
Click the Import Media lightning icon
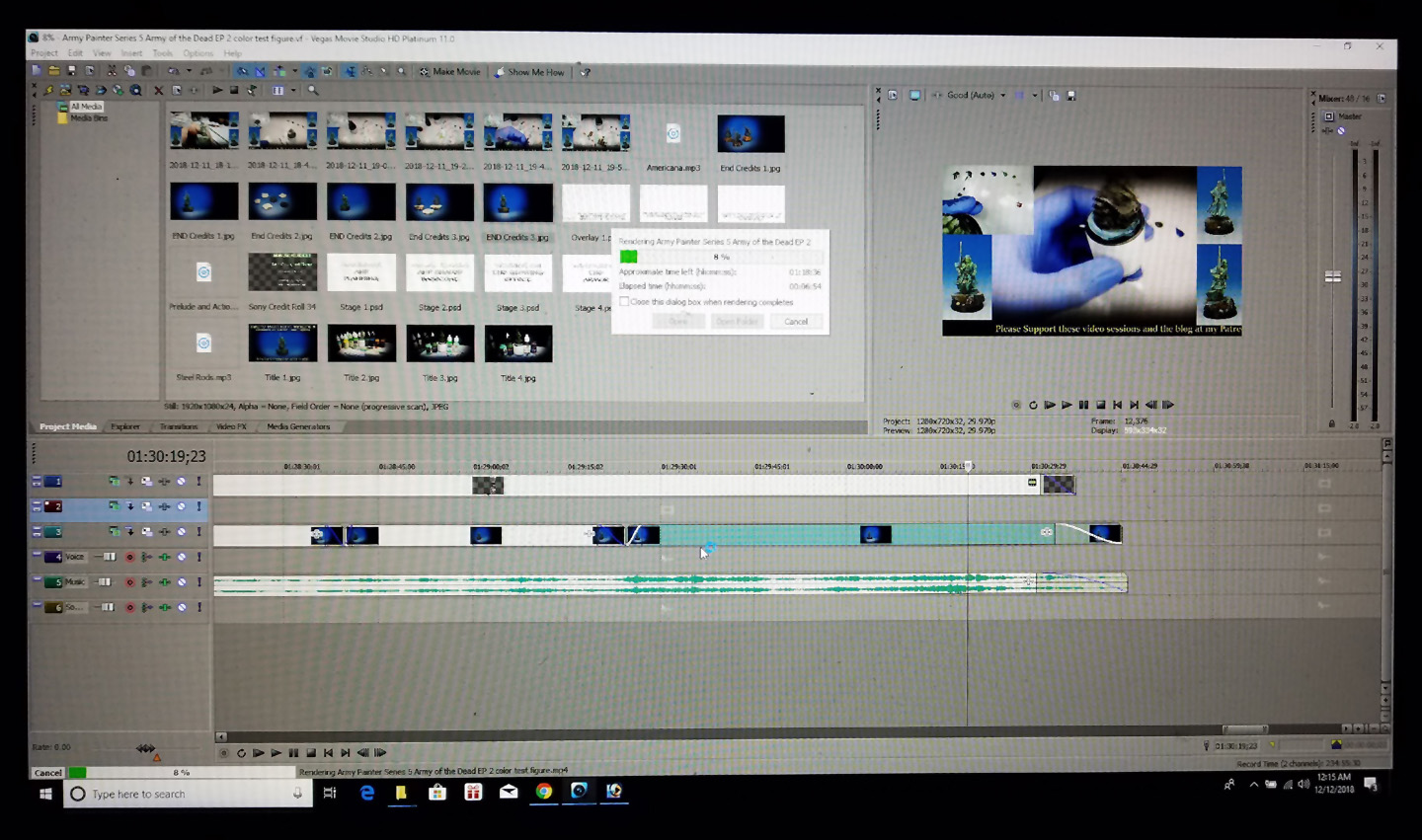click(48, 90)
